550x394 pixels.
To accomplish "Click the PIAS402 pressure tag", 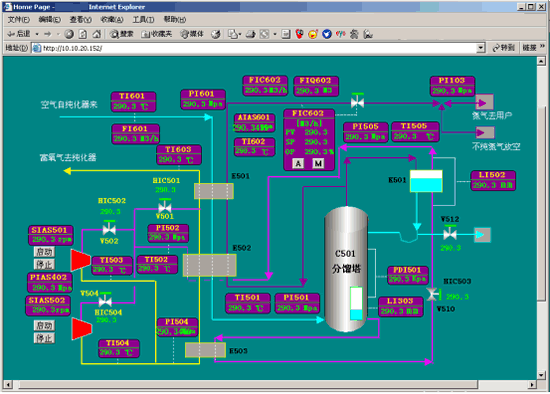I will [x=50, y=283].
